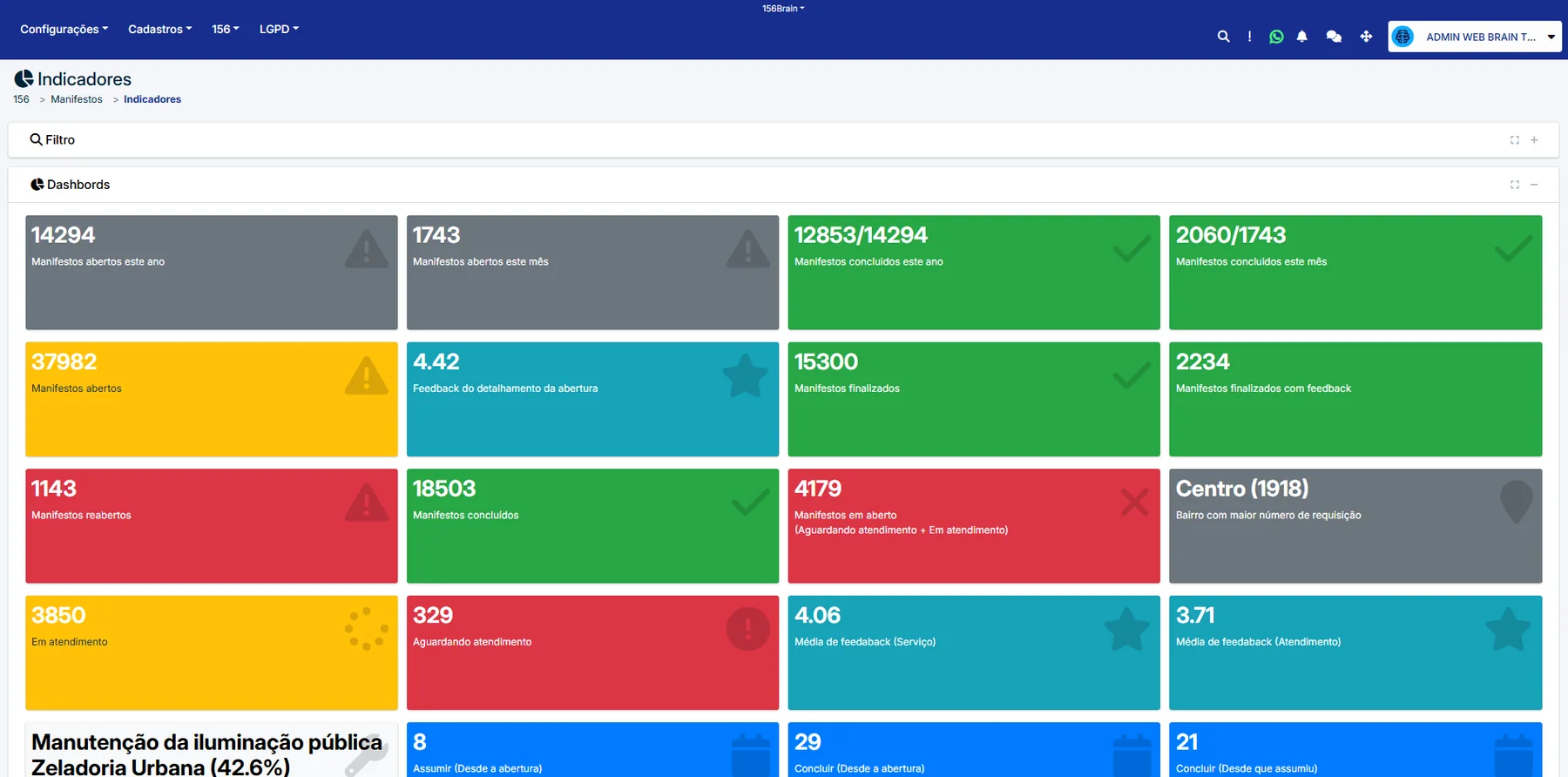The width and height of the screenshot is (1568, 777).
Task: Go to 156 breadcrumb link
Action: (21, 99)
